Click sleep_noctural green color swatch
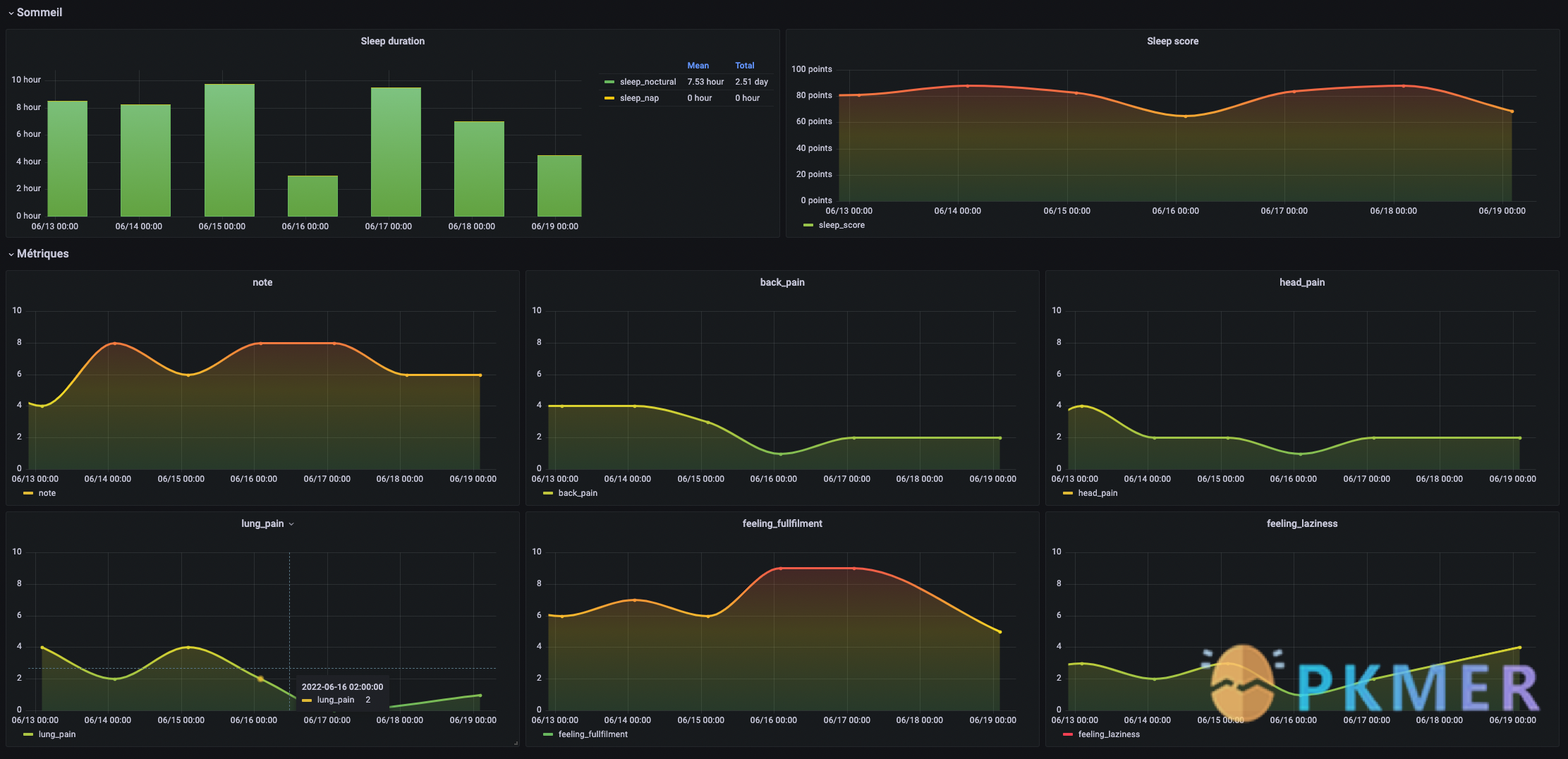Screen dimensions: 1568x759 [x=609, y=82]
